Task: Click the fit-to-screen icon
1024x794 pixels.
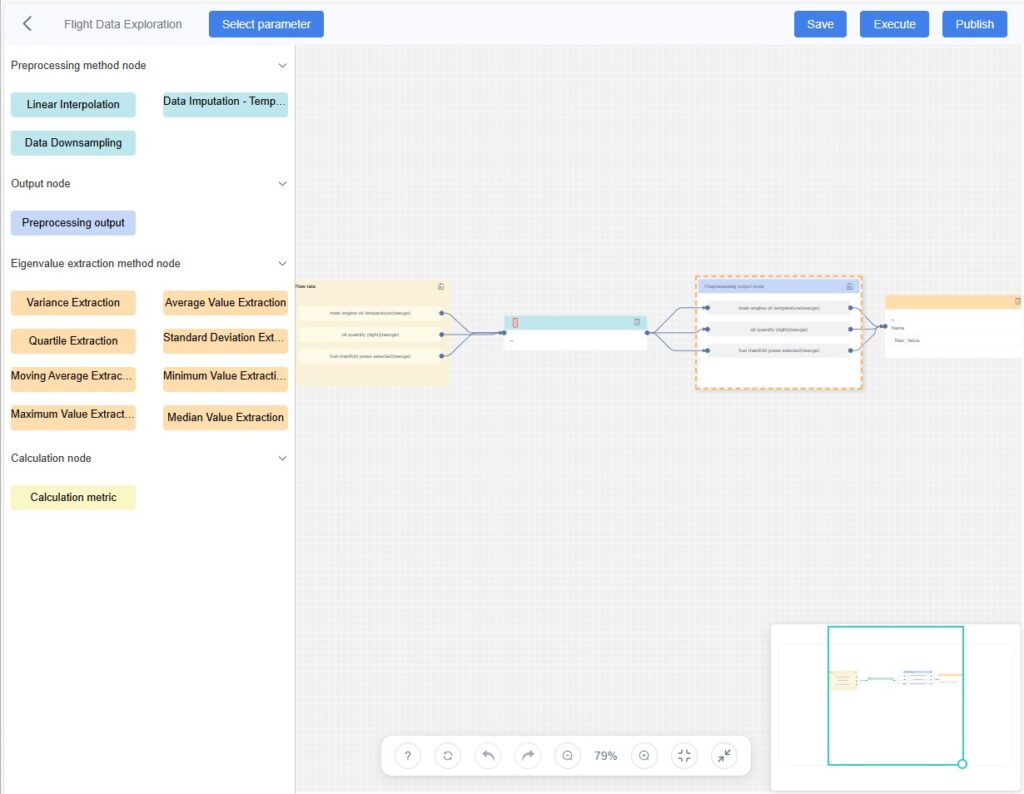Action: click(x=684, y=756)
